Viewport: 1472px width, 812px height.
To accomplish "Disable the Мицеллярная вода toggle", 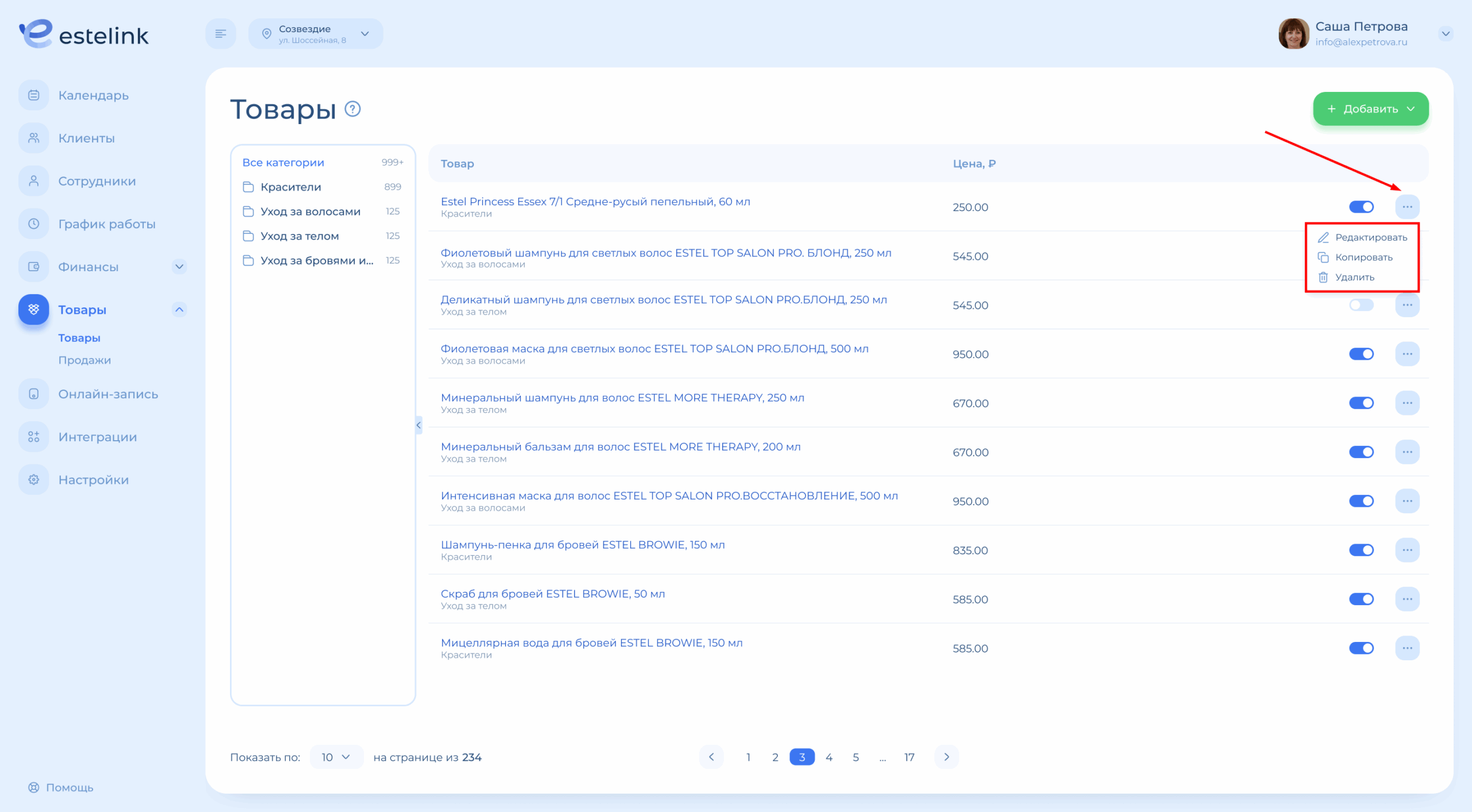I will point(1361,648).
